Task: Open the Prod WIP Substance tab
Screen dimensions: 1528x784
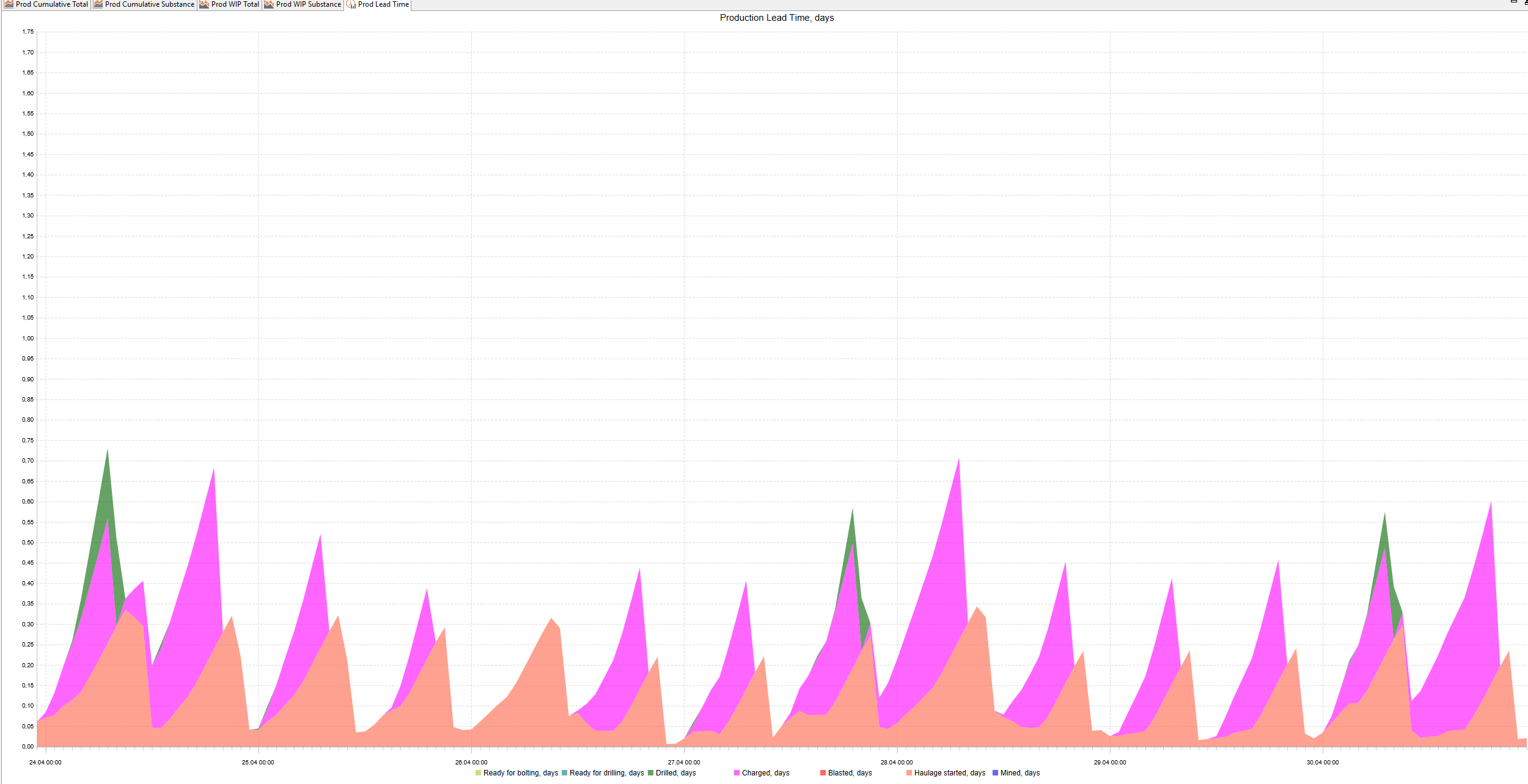Action: tap(303, 4)
